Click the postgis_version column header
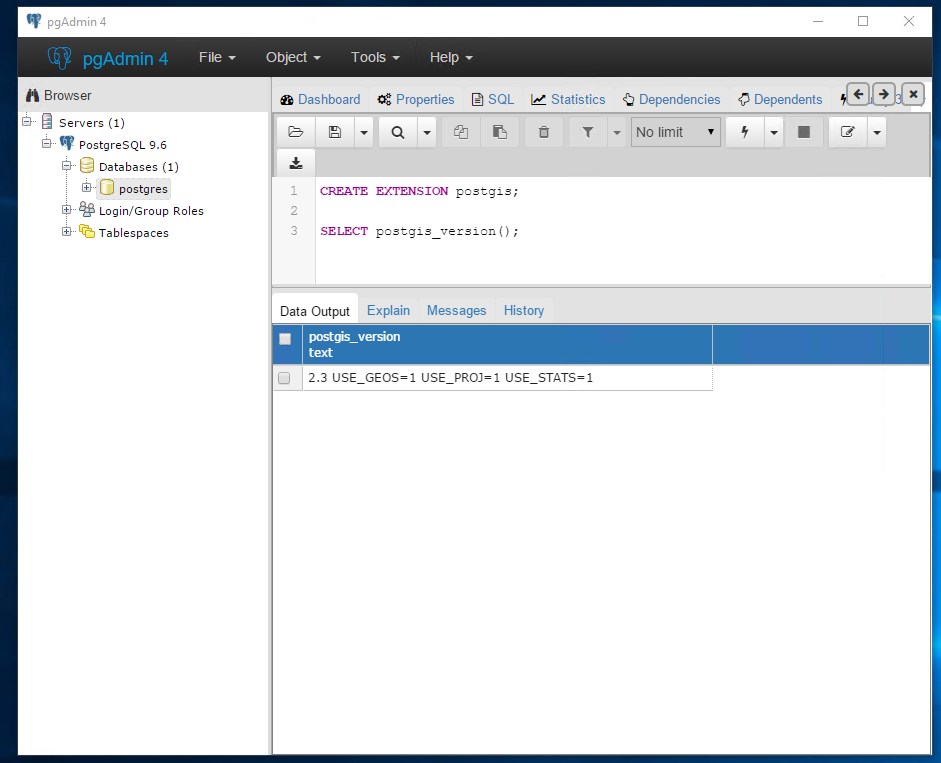This screenshot has height=763, width=941. [x=507, y=345]
